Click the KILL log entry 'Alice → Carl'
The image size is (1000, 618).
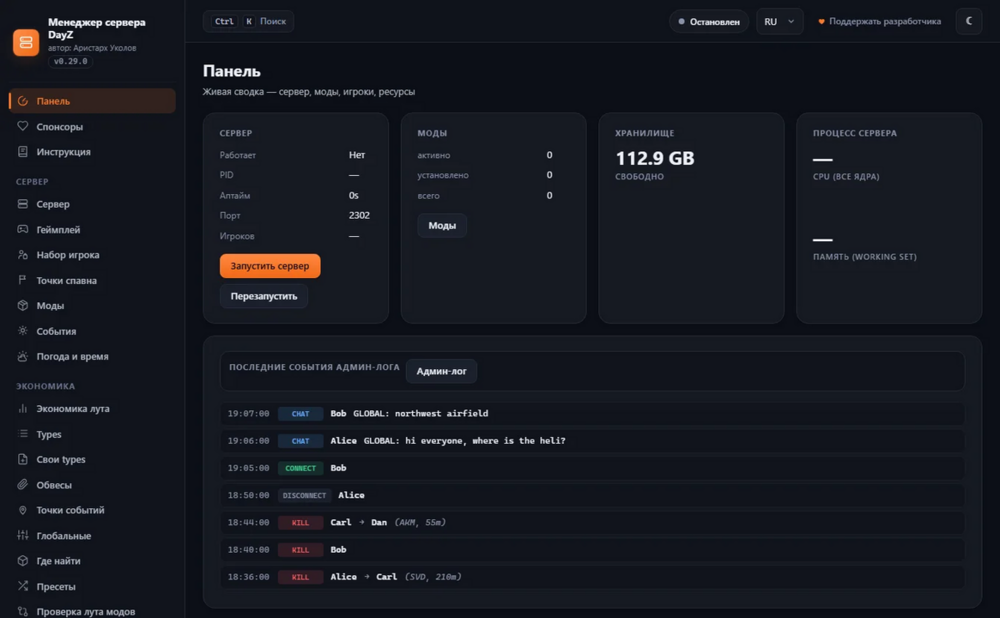(592, 577)
